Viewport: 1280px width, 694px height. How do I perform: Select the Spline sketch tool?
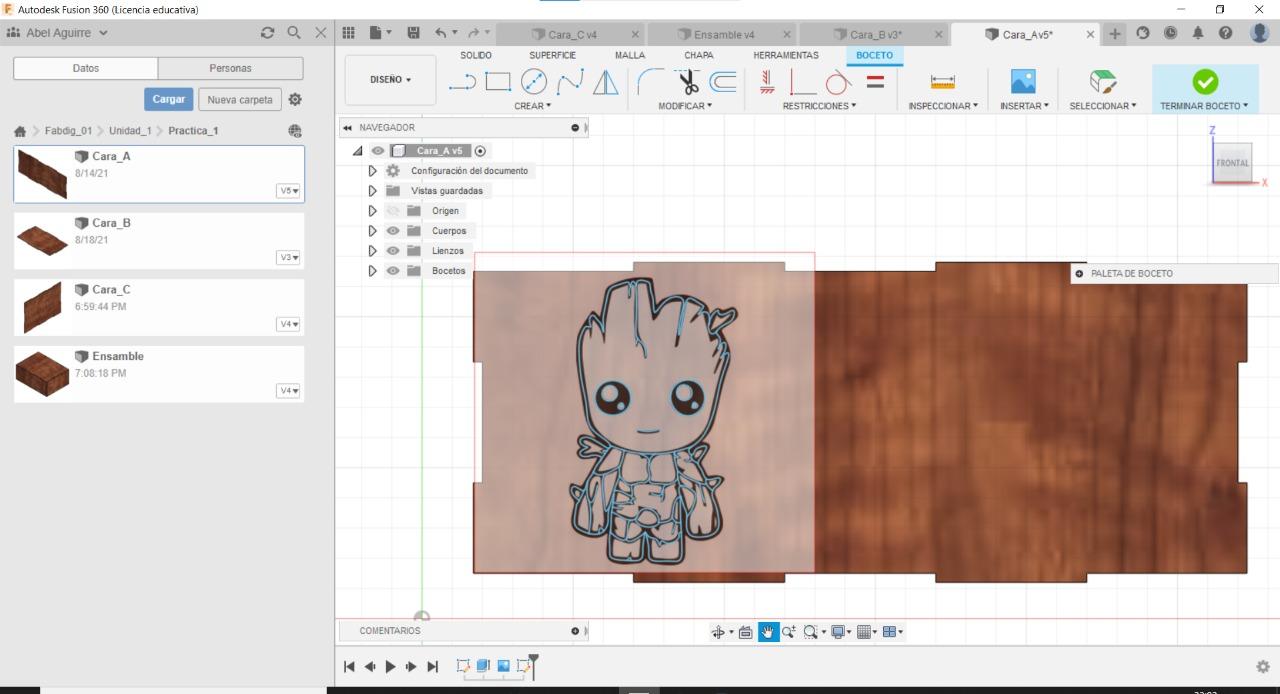570,82
